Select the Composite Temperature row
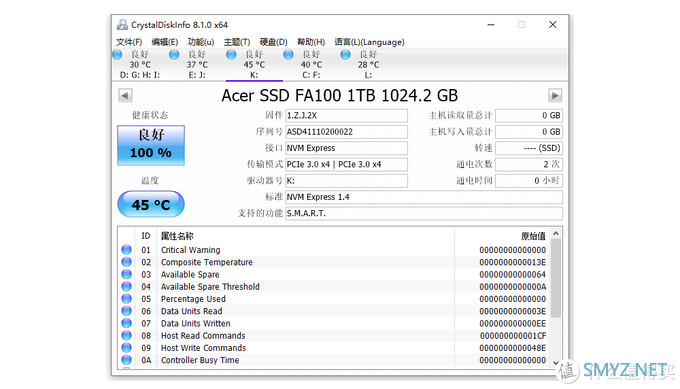The image size is (680, 389). click(334, 262)
